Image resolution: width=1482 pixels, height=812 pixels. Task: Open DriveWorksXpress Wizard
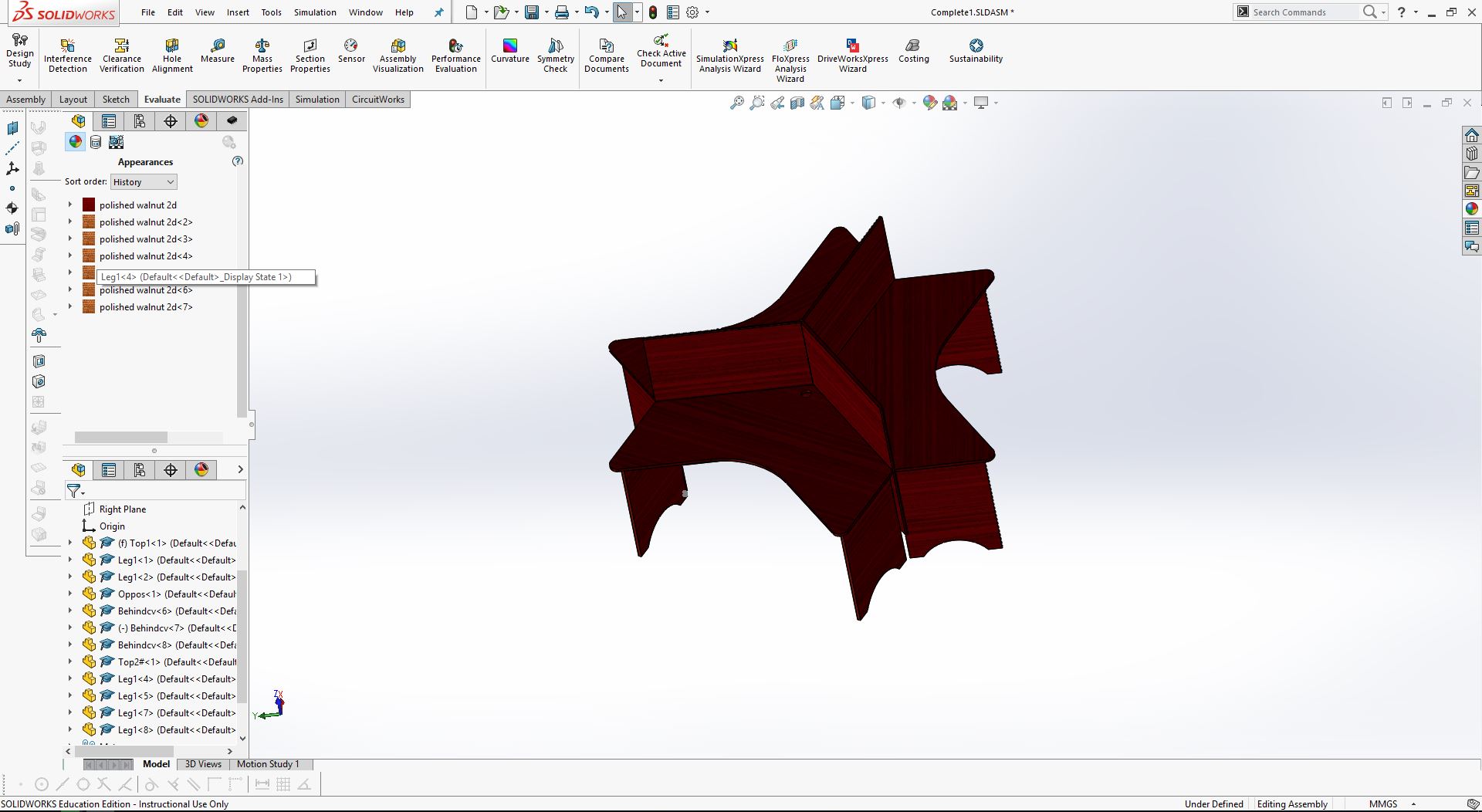(853, 55)
